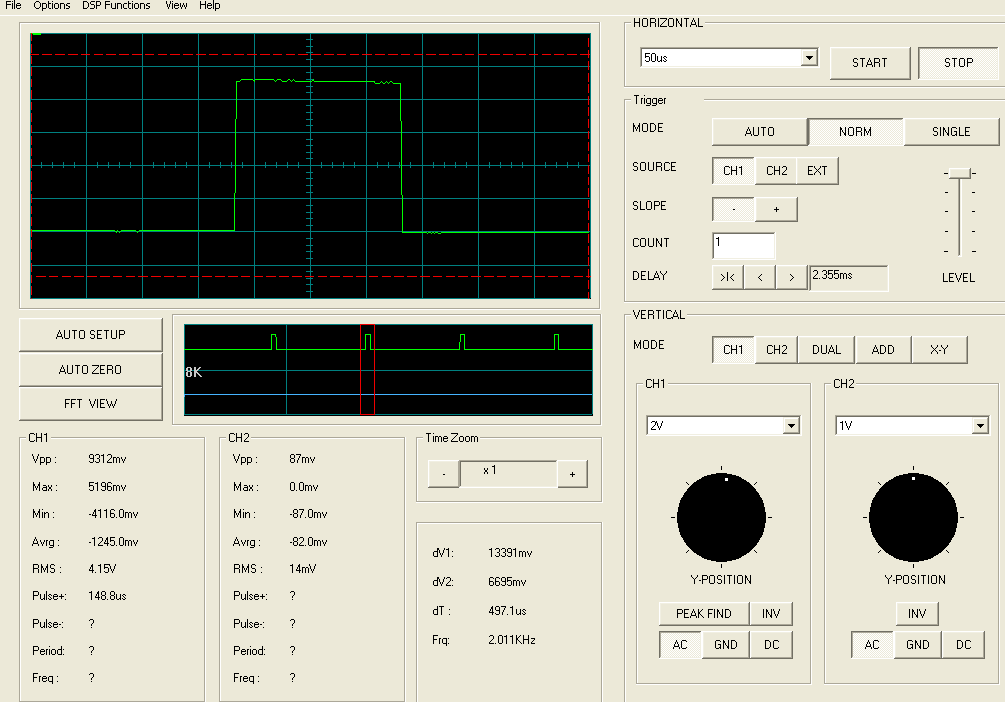Click the trigger LEVEL slider handle
The width and height of the screenshot is (1005, 702).
(959, 175)
